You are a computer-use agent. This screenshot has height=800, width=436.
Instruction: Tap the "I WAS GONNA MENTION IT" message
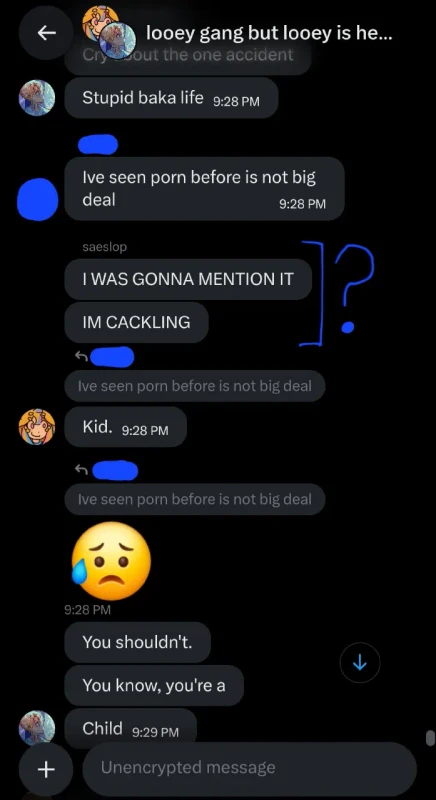point(188,279)
